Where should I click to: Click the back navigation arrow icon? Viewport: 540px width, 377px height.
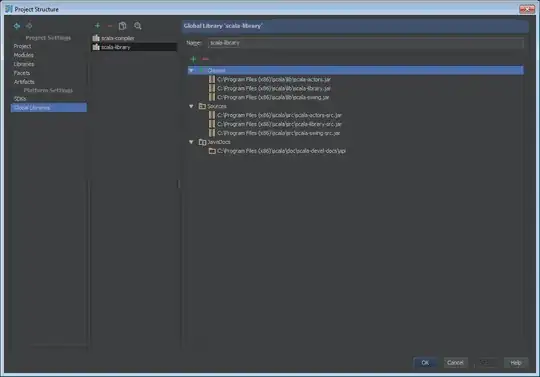click(17, 26)
